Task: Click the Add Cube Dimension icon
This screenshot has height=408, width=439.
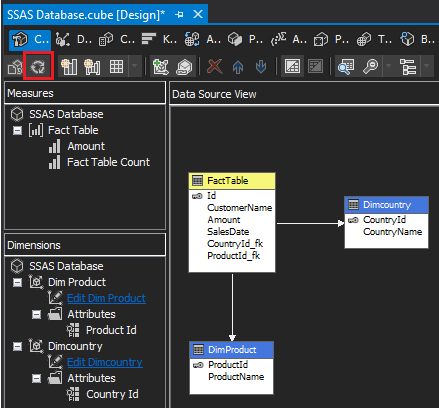Action: click(x=161, y=66)
